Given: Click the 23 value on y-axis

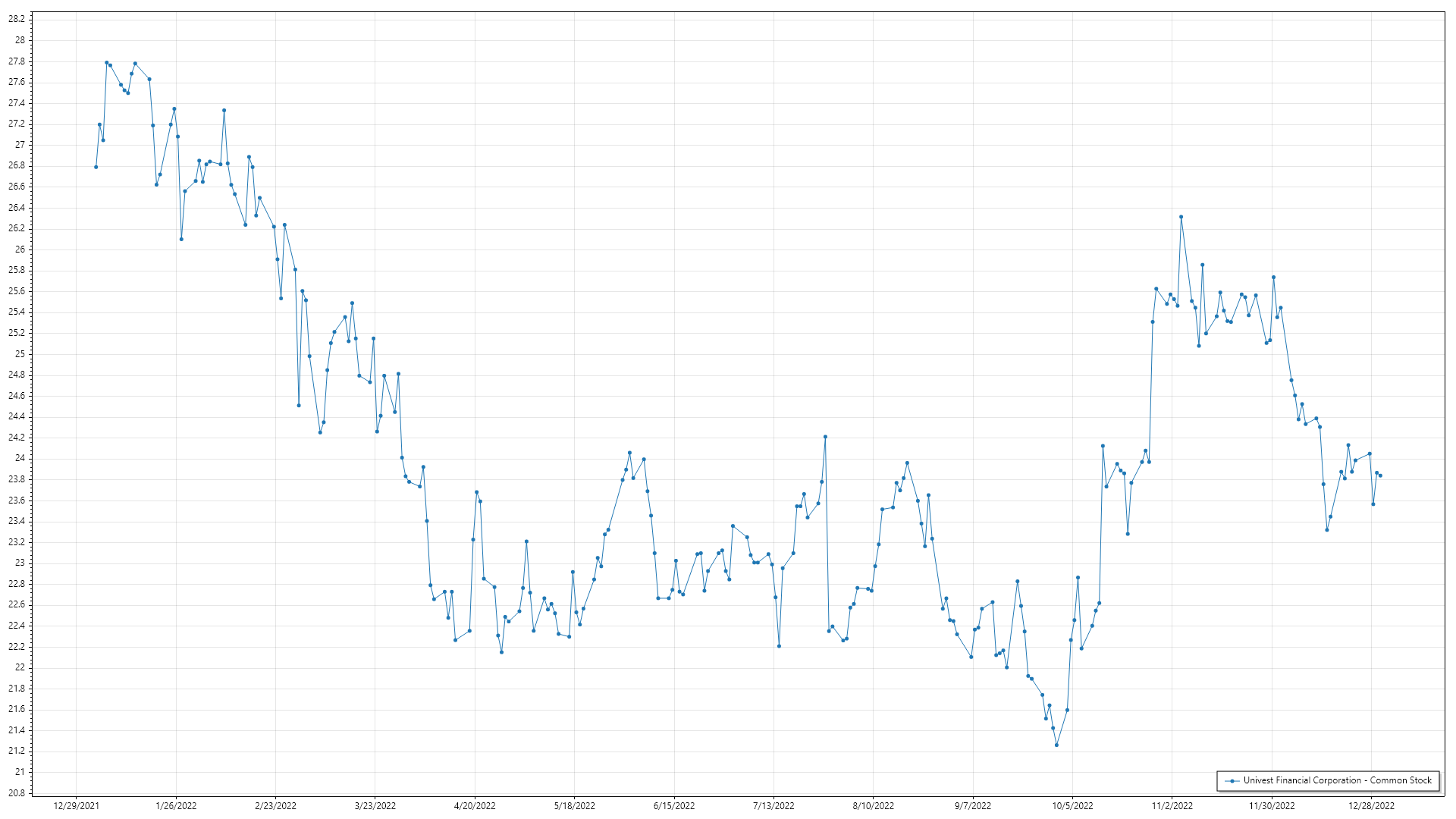Looking at the screenshot, I should (20, 563).
